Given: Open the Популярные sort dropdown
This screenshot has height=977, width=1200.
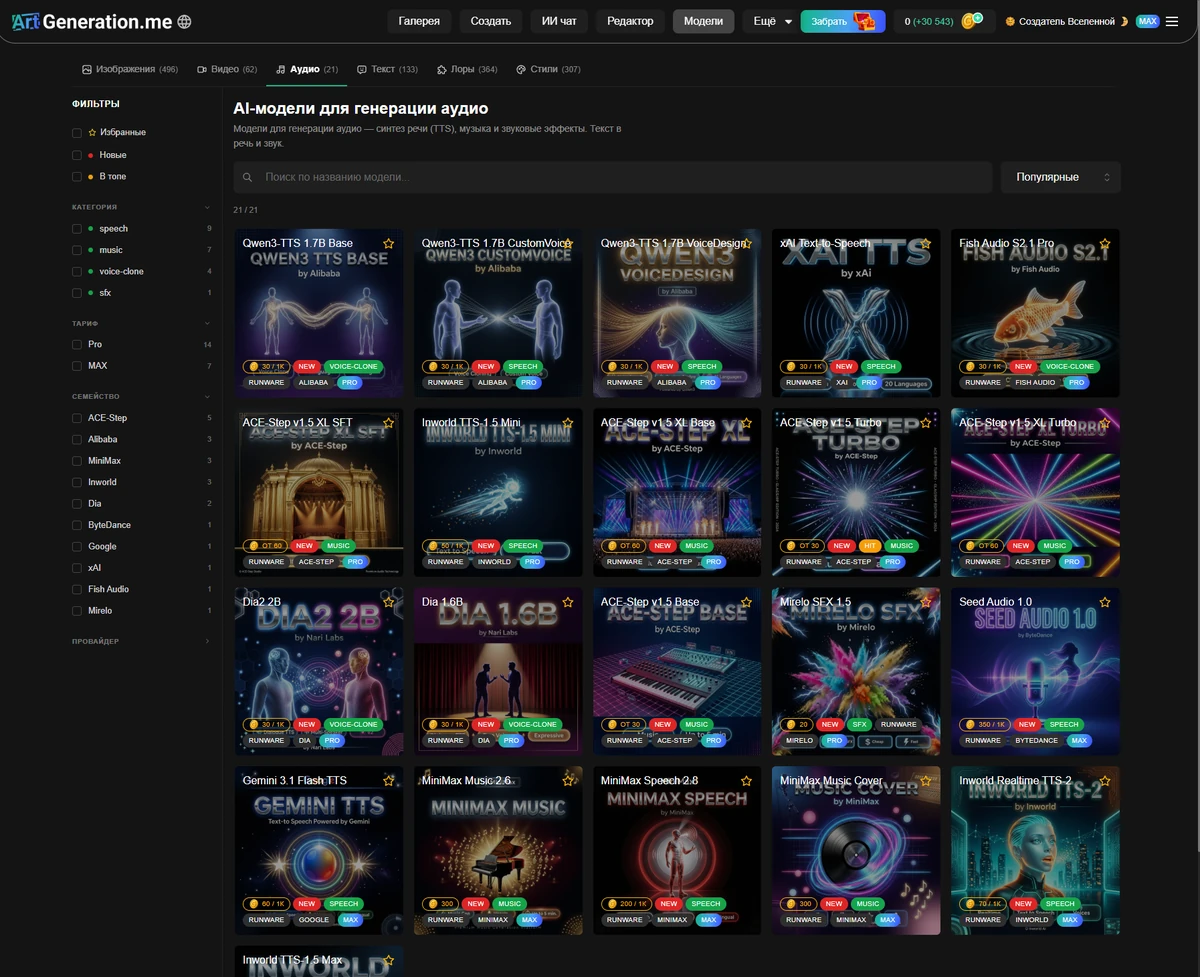Looking at the screenshot, I should click(1061, 177).
